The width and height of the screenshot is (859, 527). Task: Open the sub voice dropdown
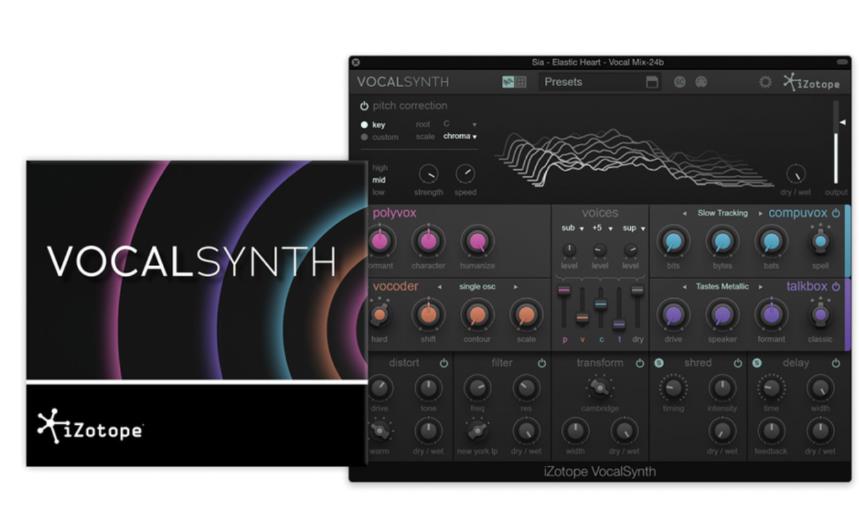pyautogui.click(x=572, y=228)
